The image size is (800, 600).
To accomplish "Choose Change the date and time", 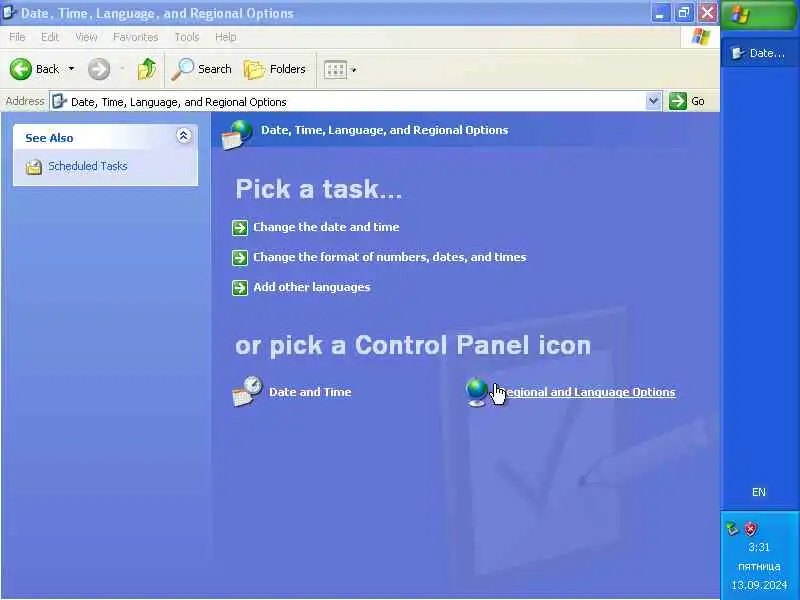I will pos(326,227).
